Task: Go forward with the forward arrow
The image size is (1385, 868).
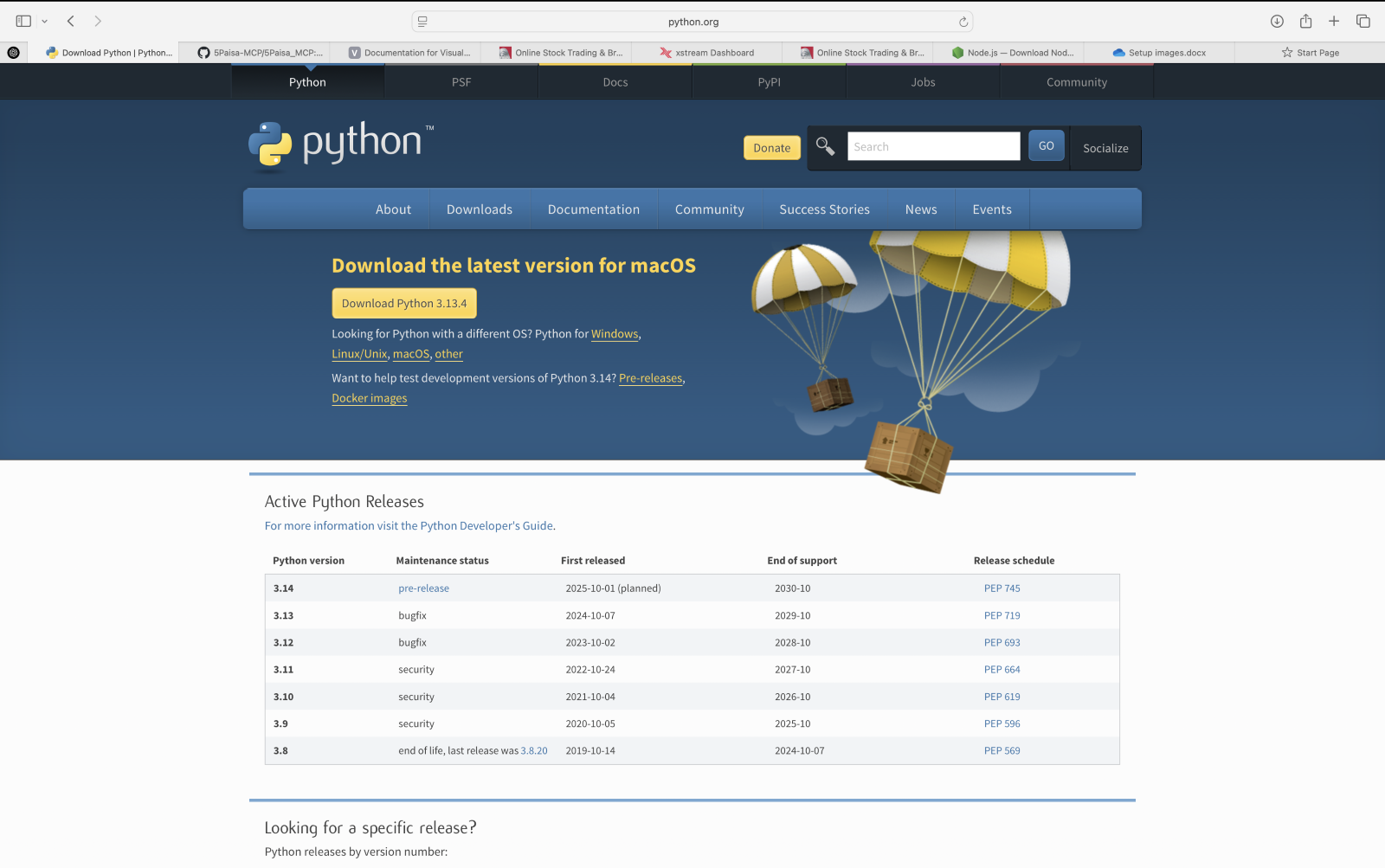Action: (x=98, y=21)
